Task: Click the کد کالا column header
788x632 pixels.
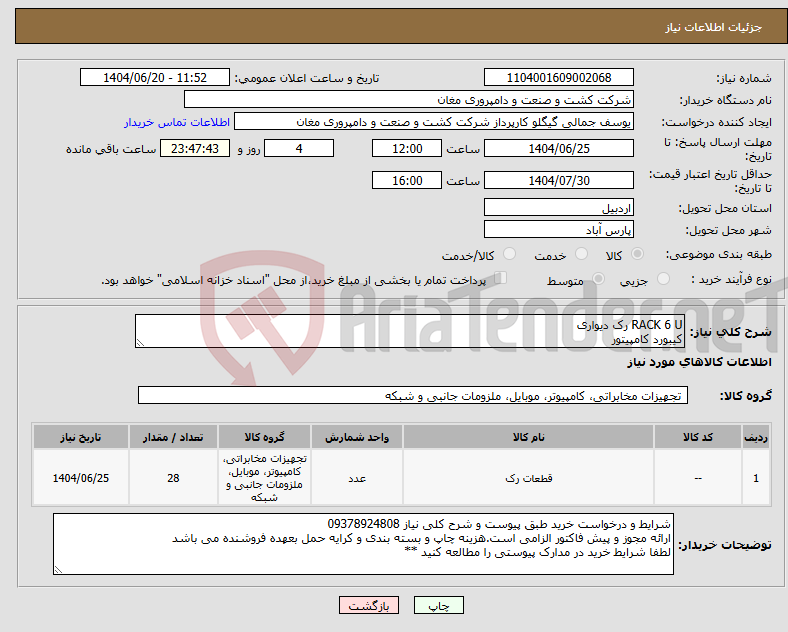Action: (698, 437)
